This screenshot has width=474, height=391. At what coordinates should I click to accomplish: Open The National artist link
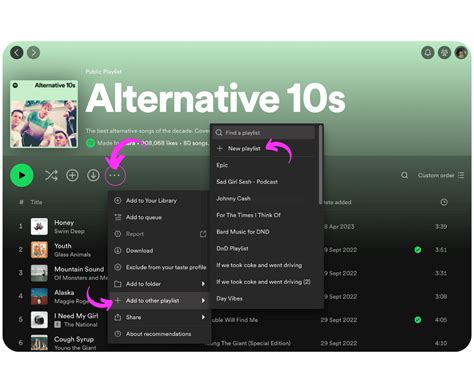(81, 324)
